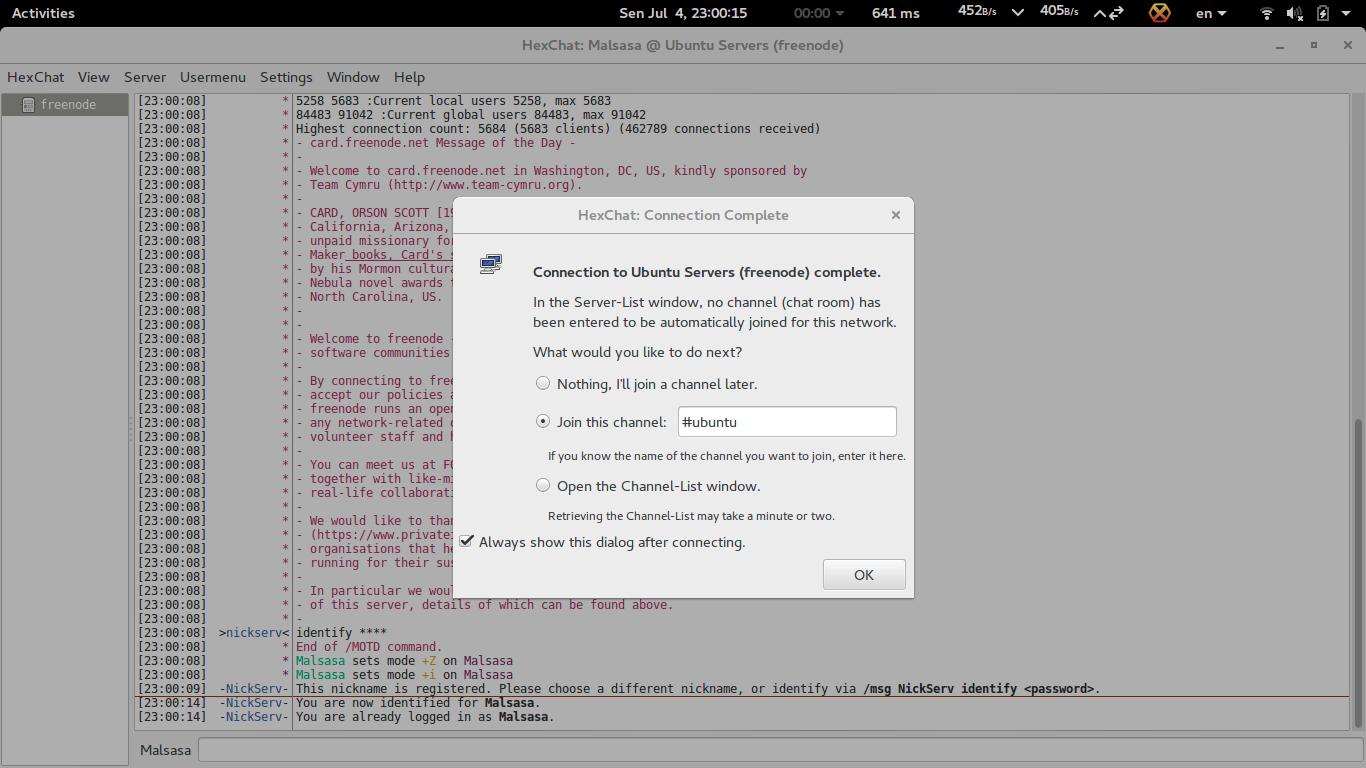The width and height of the screenshot is (1366, 768).
Task: Select the Nothing, I'll join a channel later option
Action: tap(543, 383)
